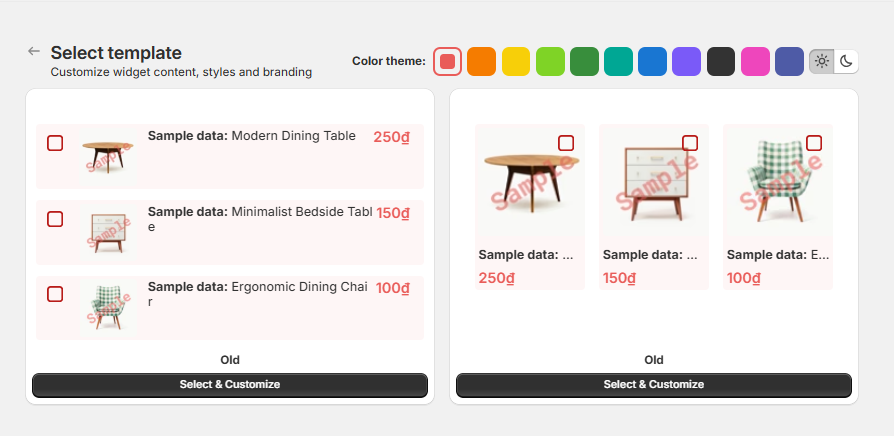Viewport: 894px width, 436px height.
Task: Choose the yellow color theme
Action: coord(516,61)
